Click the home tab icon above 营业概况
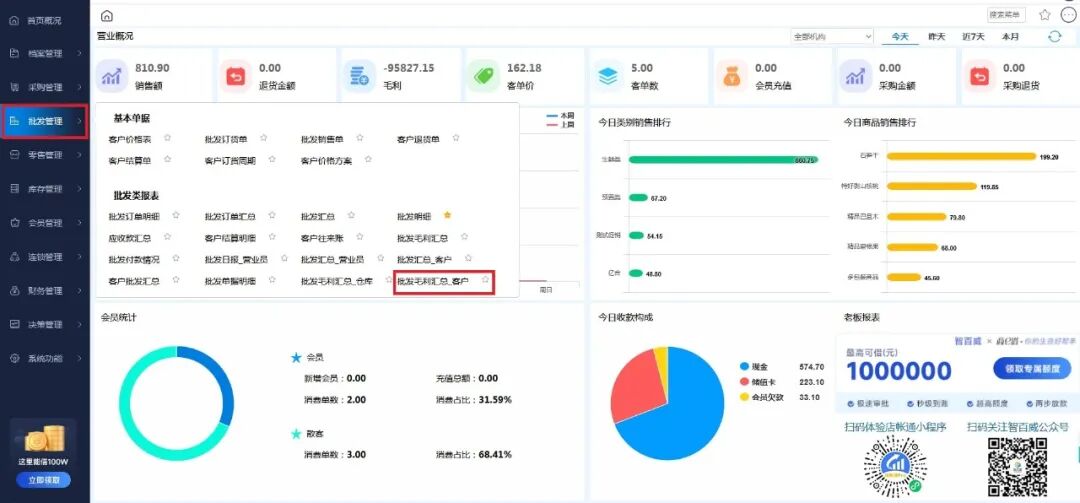The height and width of the screenshot is (503, 1080). [107, 16]
